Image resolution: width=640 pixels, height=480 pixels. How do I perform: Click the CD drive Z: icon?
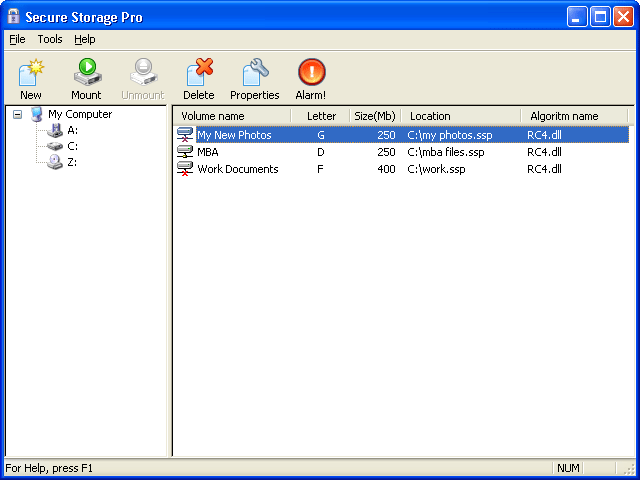point(54,162)
